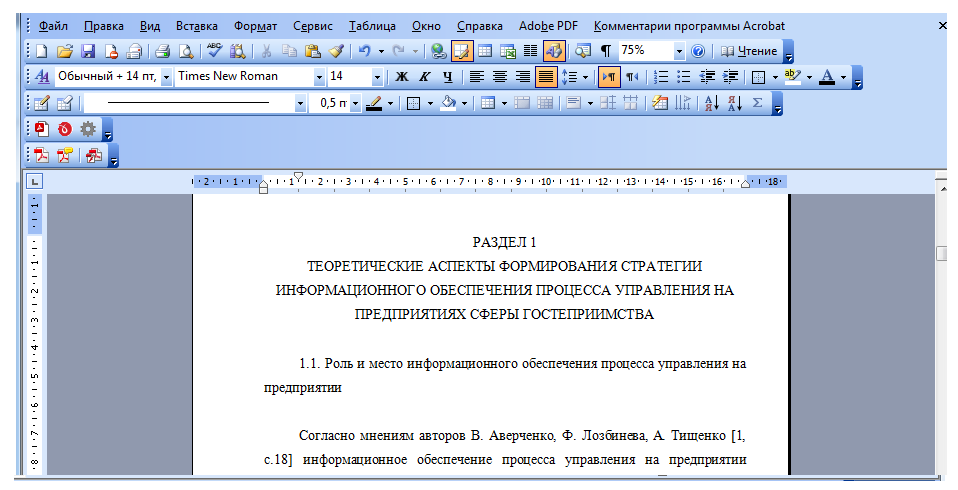Open Комментарии программы Acrobat menu
Image resolution: width=958 pixels, height=490 pixels.
(x=689, y=26)
